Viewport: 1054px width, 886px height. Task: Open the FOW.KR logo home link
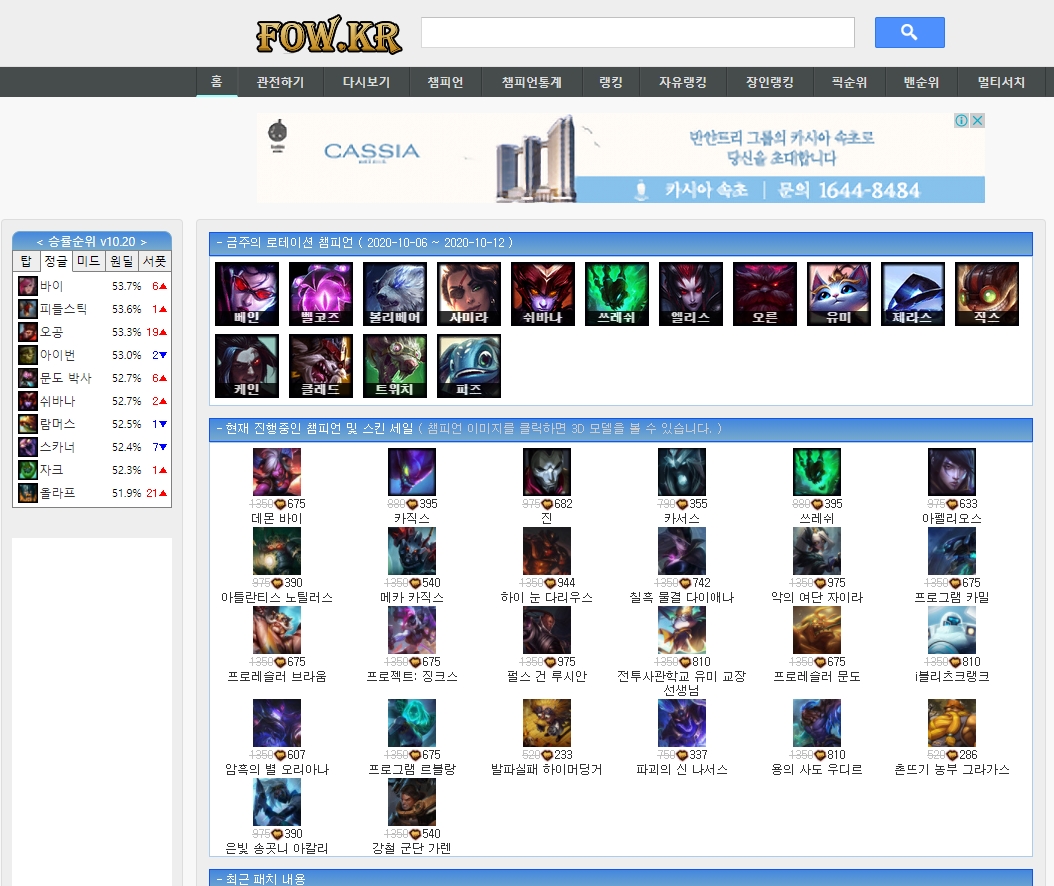(x=329, y=34)
